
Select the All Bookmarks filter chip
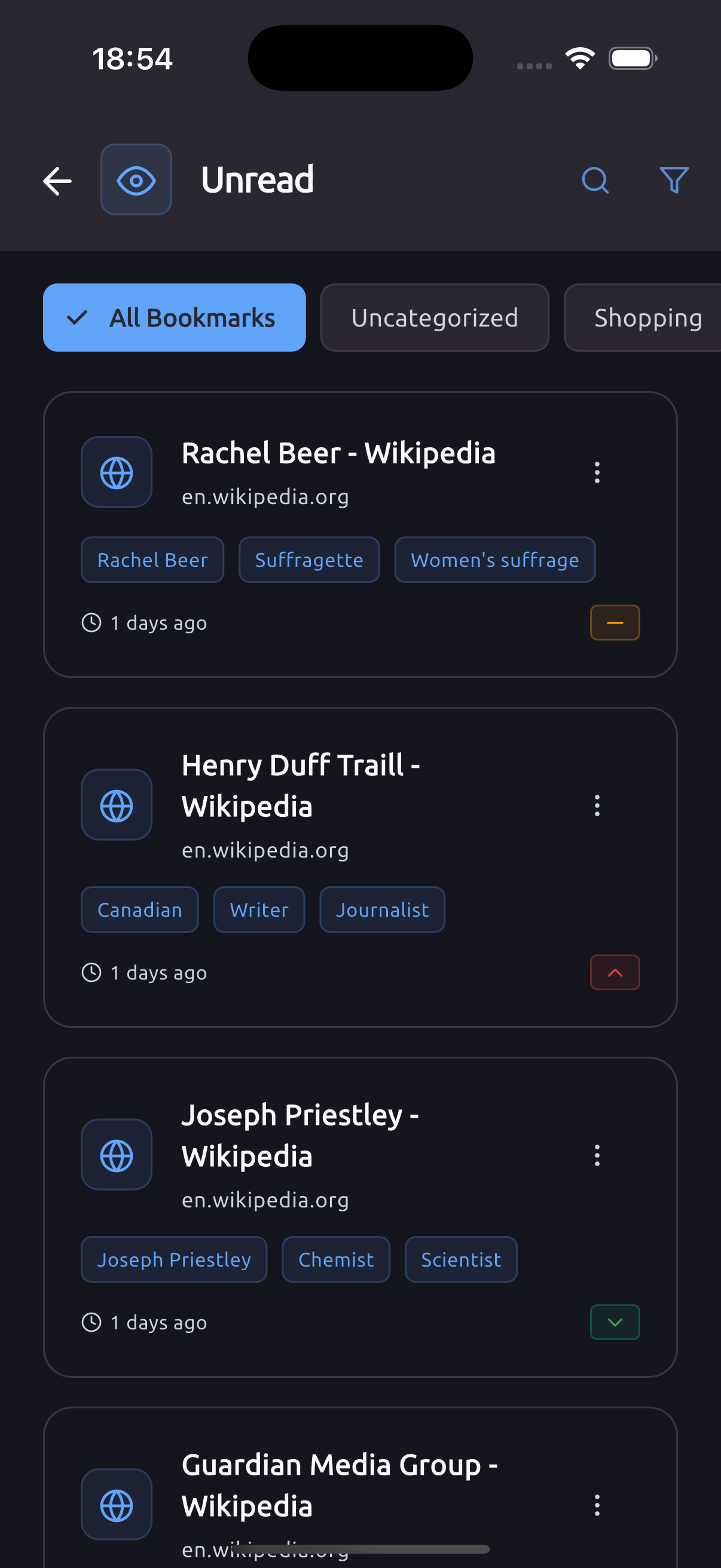174,318
